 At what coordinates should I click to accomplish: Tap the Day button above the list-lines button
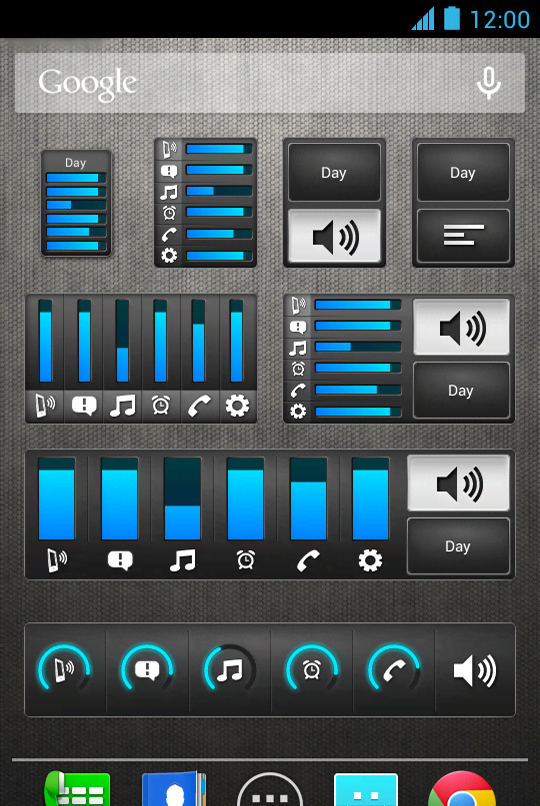point(463,172)
